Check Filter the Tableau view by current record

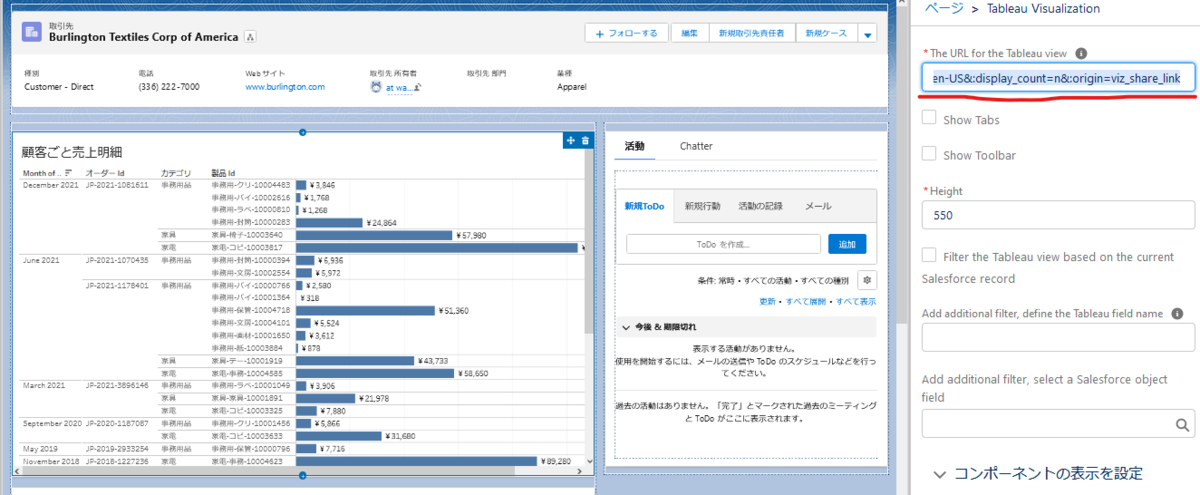[929, 256]
